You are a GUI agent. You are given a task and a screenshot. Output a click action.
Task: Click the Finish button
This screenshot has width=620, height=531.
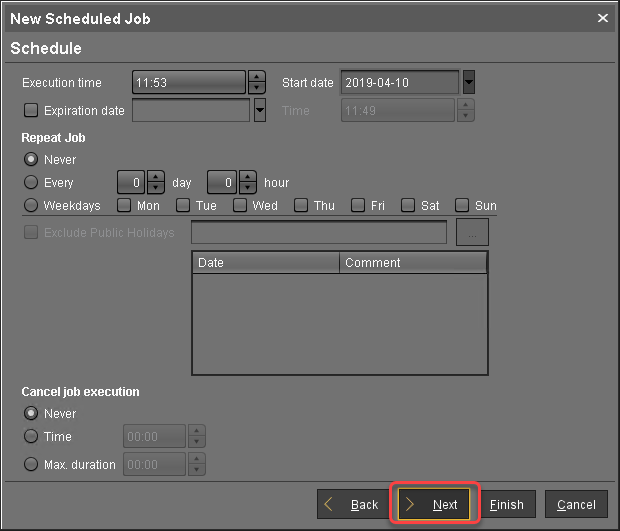(x=506, y=505)
